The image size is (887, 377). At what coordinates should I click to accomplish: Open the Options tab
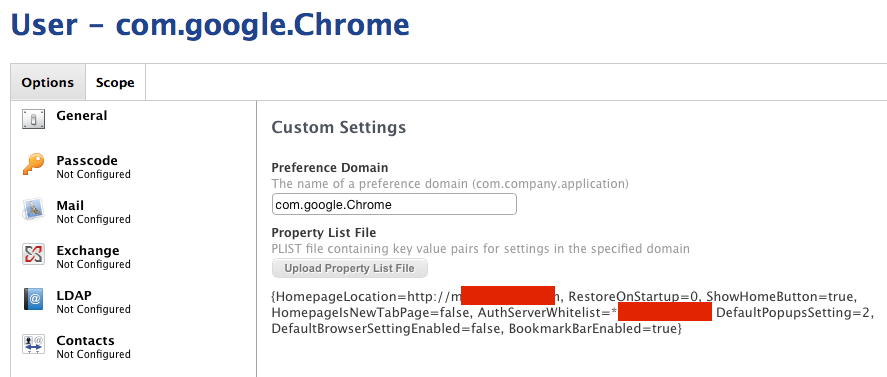point(48,83)
